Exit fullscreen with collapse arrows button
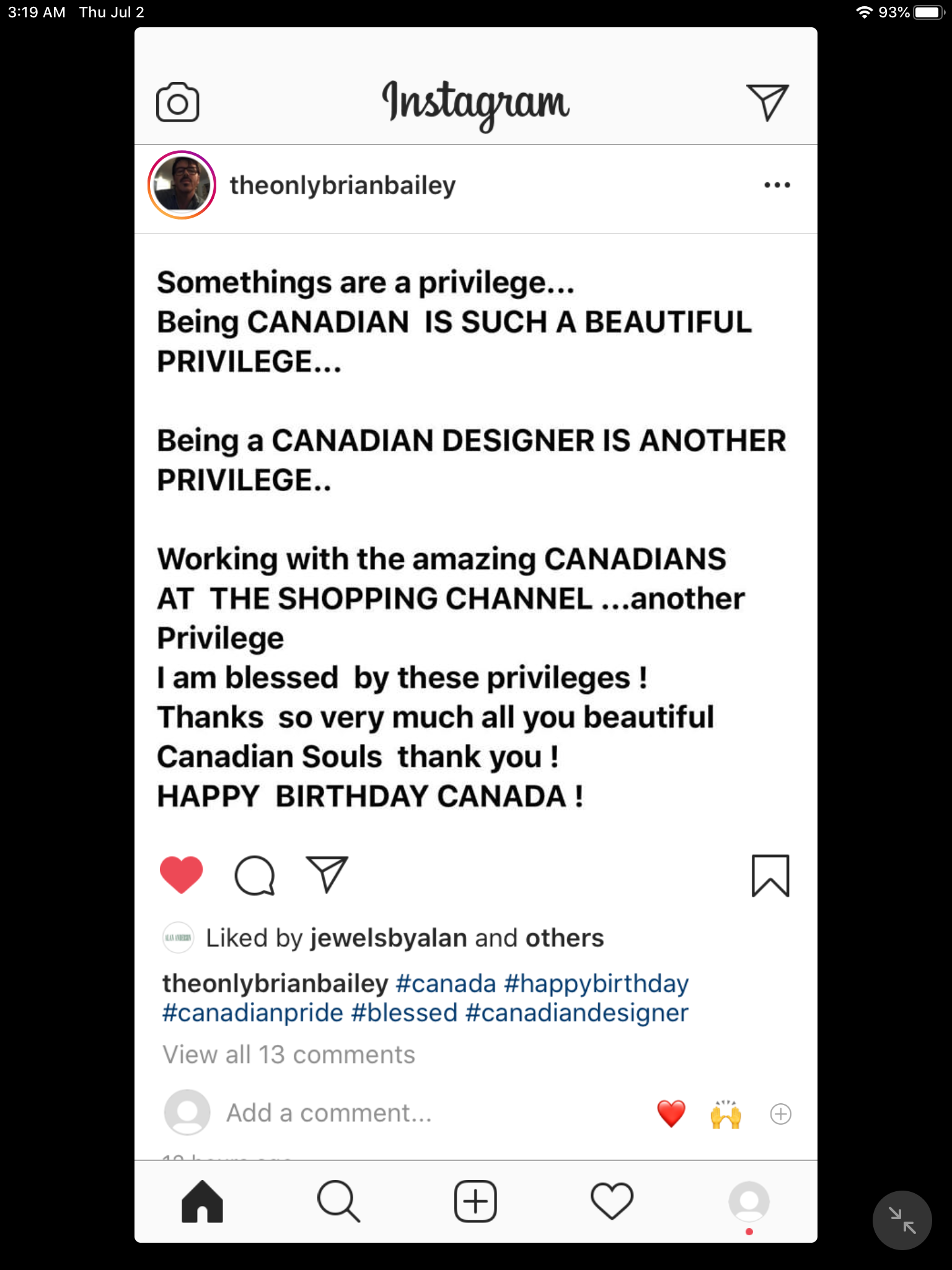This screenshot has height=1270, width=952. (x=902, y=1220)
